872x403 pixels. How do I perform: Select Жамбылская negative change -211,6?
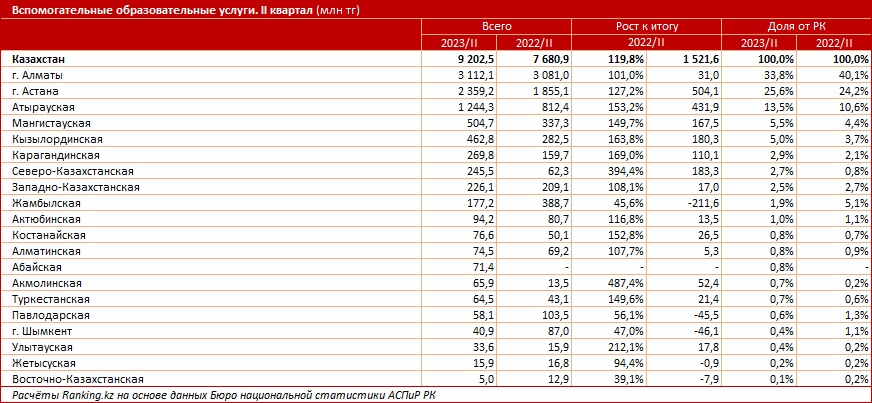point(702,203)
